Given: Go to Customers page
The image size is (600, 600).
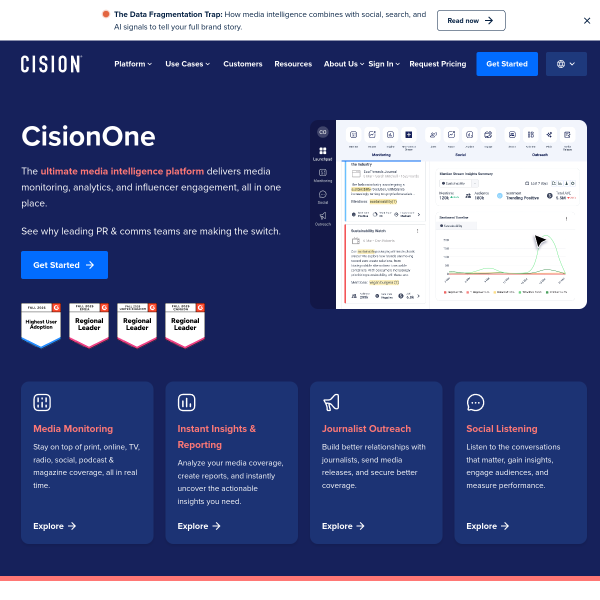Looking at the screenshot, I should pos(243,64).
